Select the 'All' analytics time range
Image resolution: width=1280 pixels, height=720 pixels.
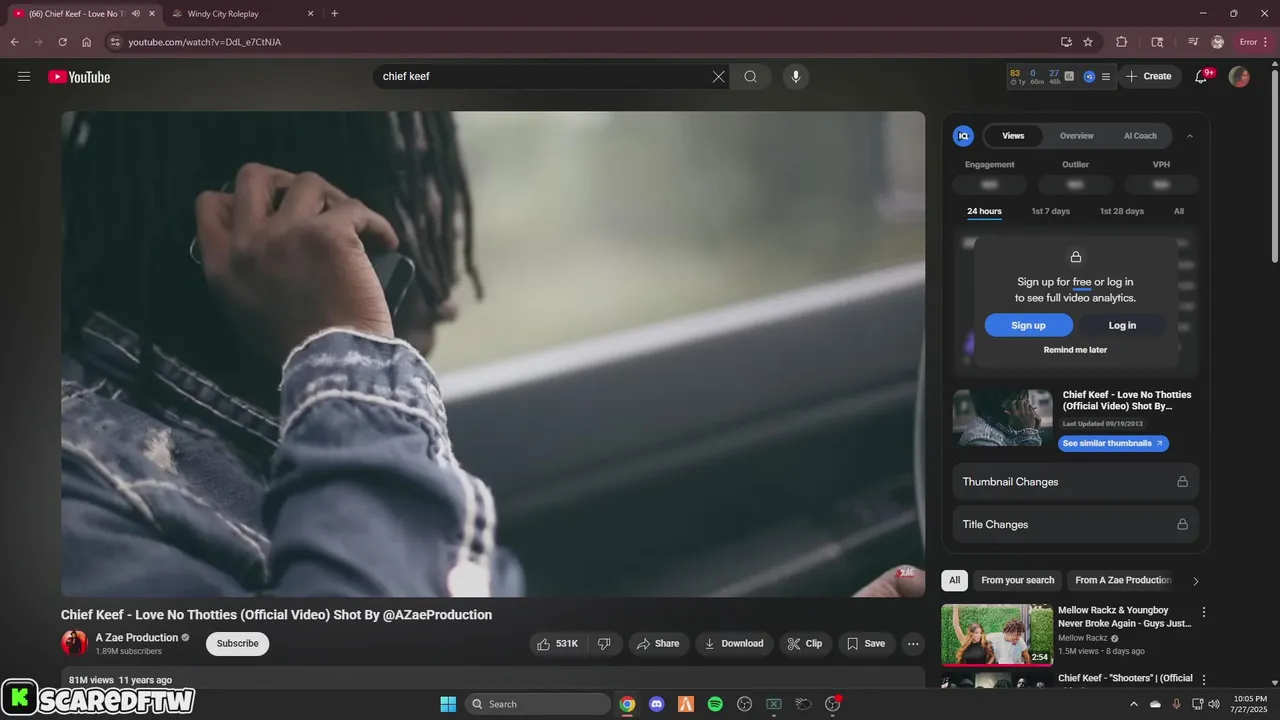tap(1179, 211)
